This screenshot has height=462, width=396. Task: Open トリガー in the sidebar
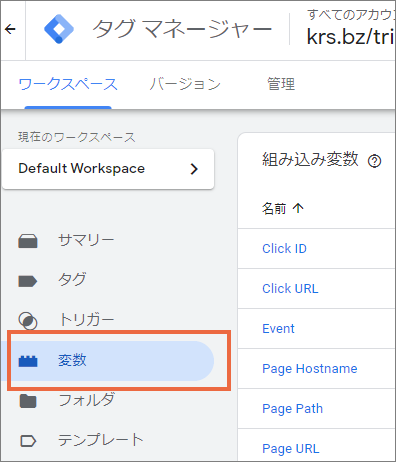click(x=86, y=319)
